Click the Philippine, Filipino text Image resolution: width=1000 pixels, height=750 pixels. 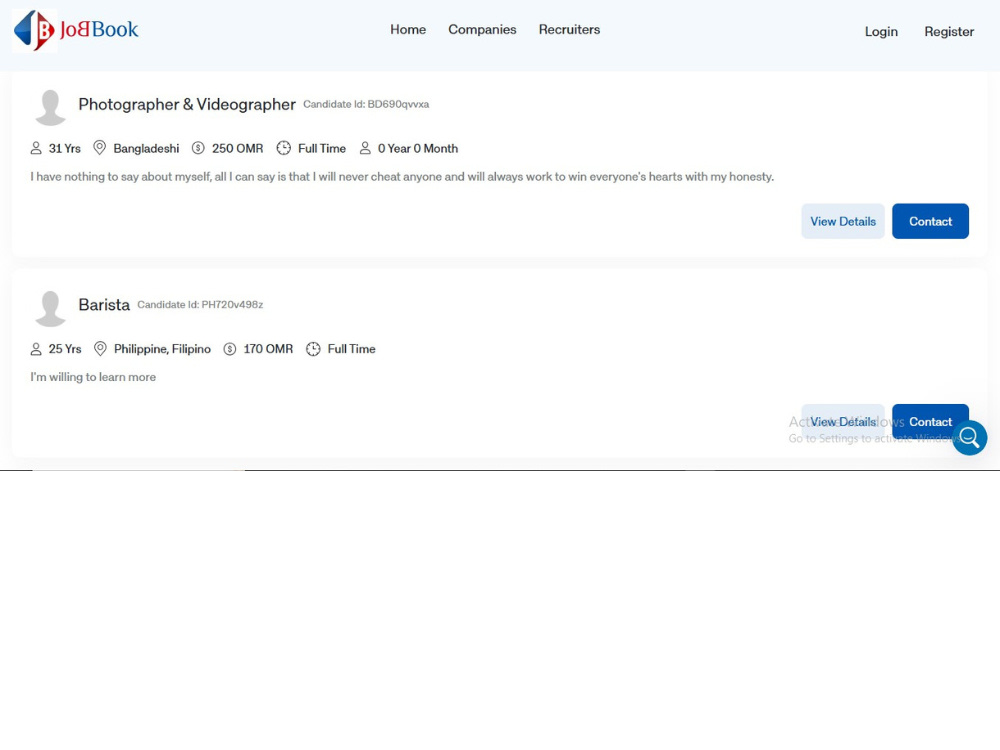[x=162, y=349]
